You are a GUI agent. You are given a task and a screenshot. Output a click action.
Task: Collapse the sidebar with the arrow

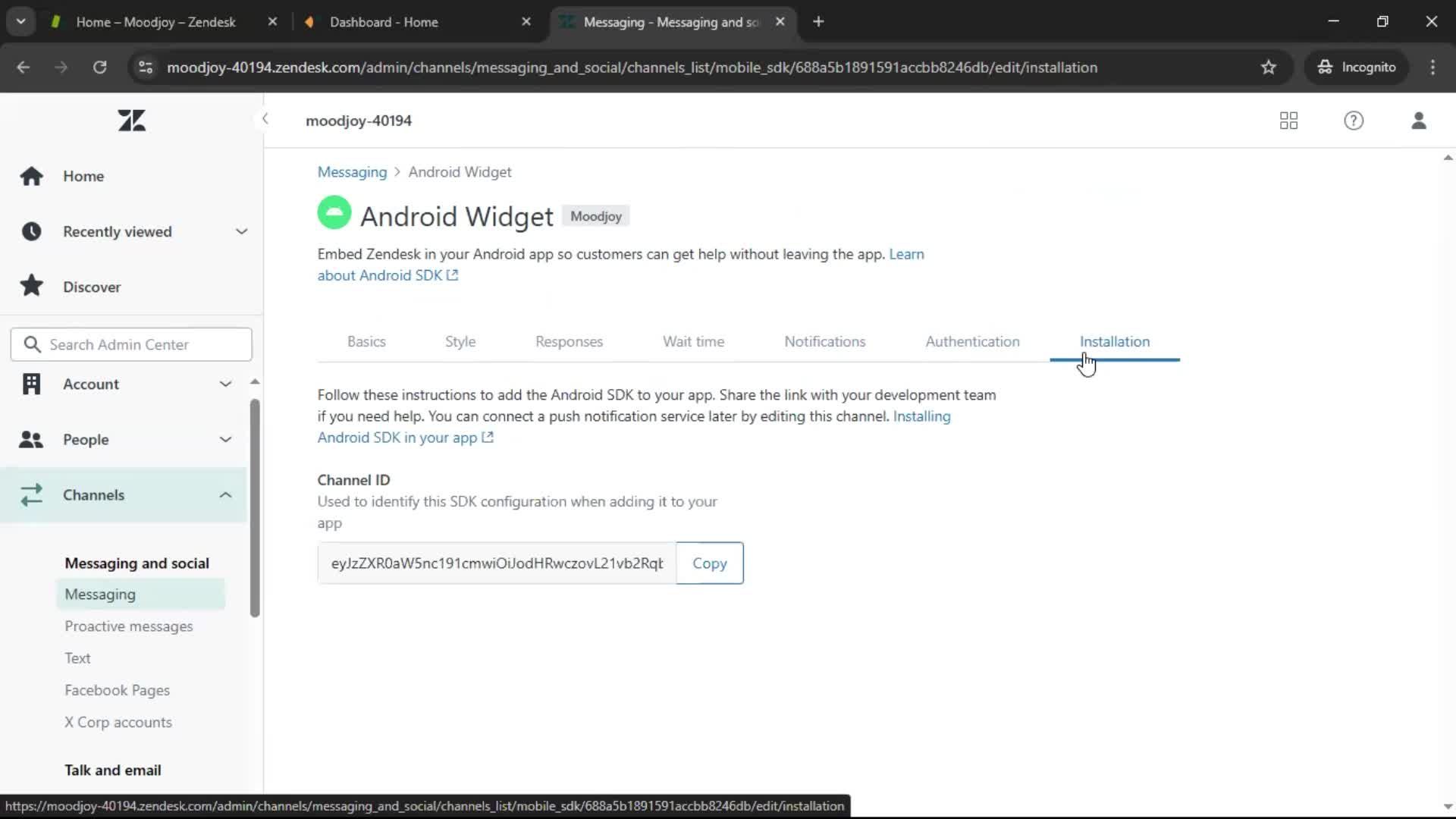point(265,119)
